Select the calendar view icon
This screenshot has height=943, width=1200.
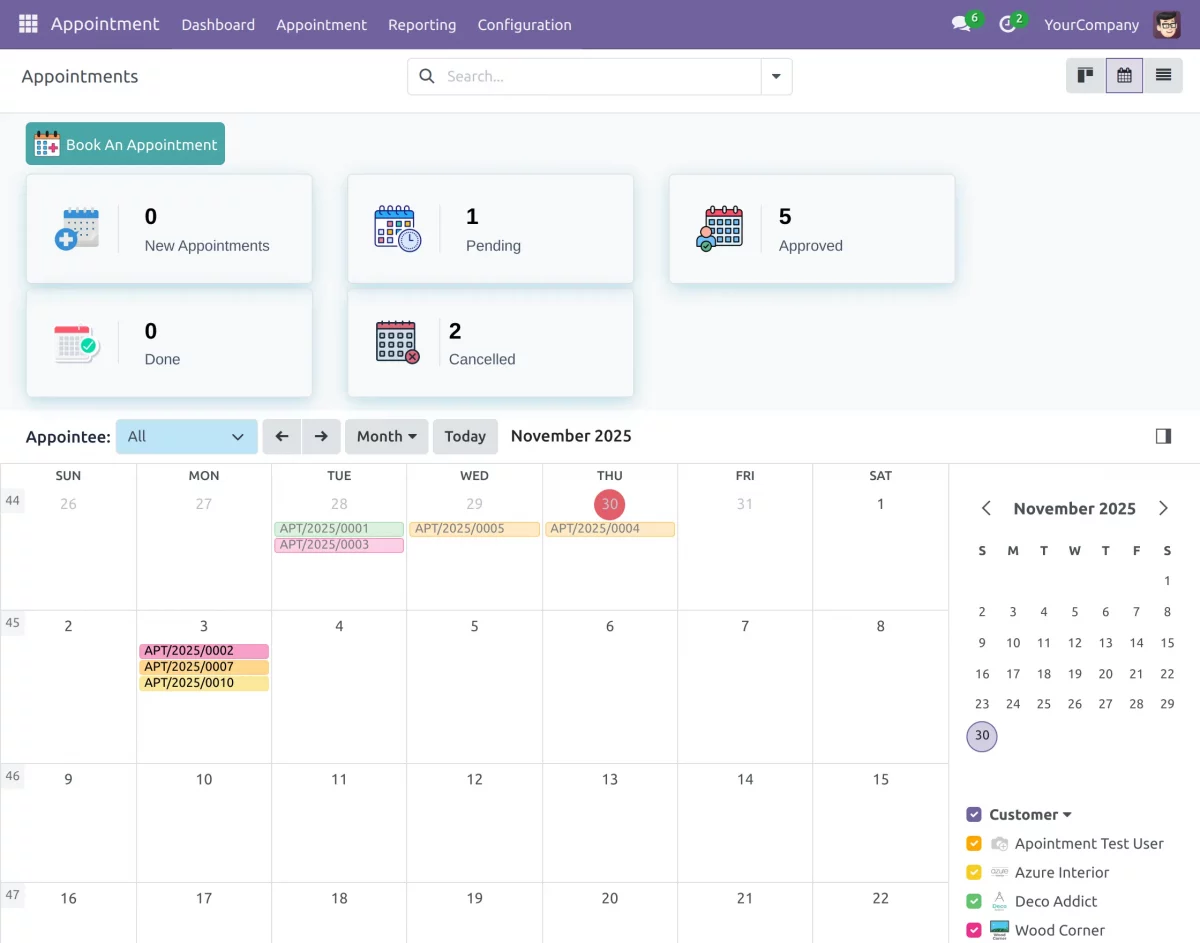tap(1123, 75)
